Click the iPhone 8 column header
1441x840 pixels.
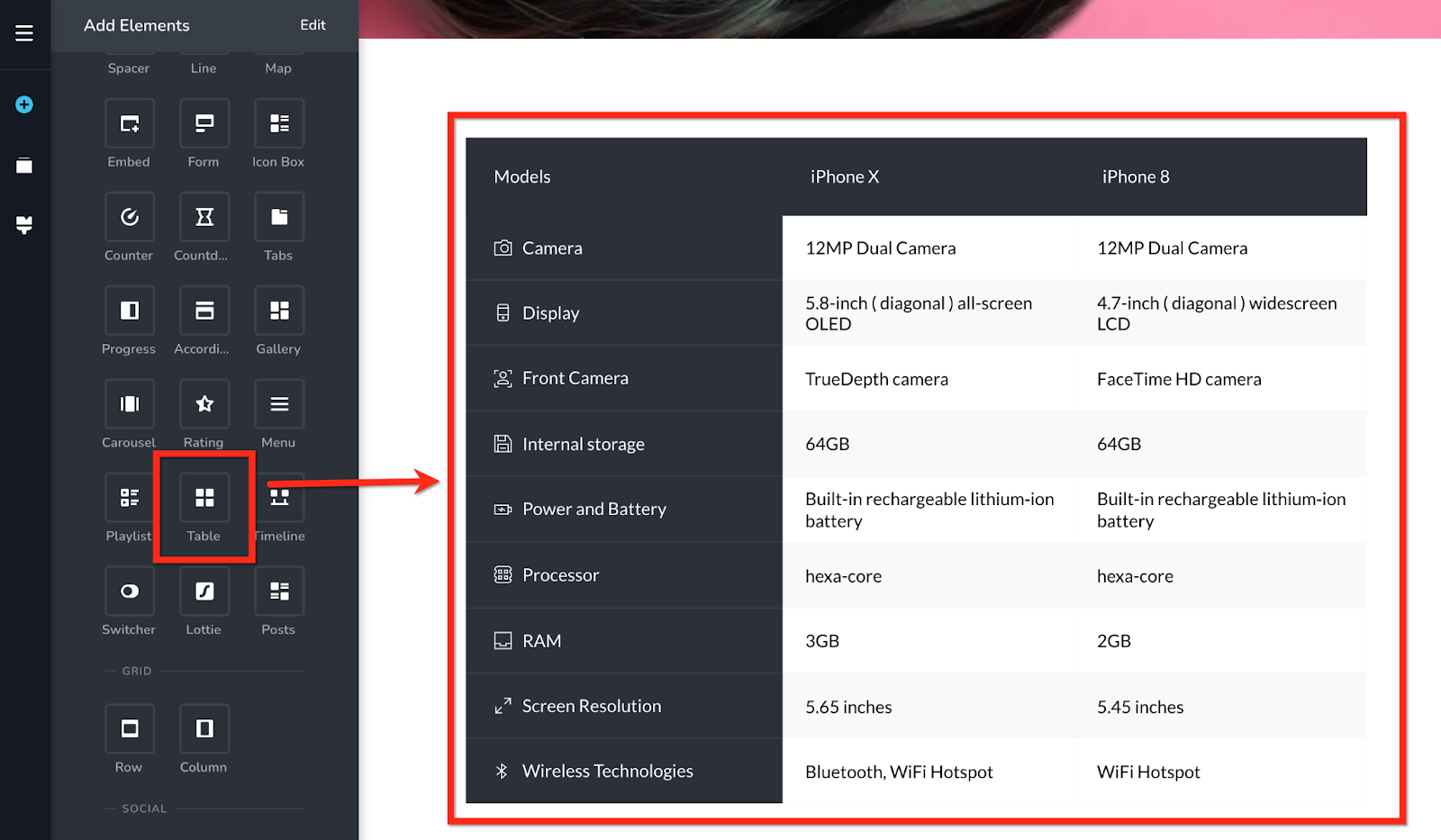tap(1136, 176)
